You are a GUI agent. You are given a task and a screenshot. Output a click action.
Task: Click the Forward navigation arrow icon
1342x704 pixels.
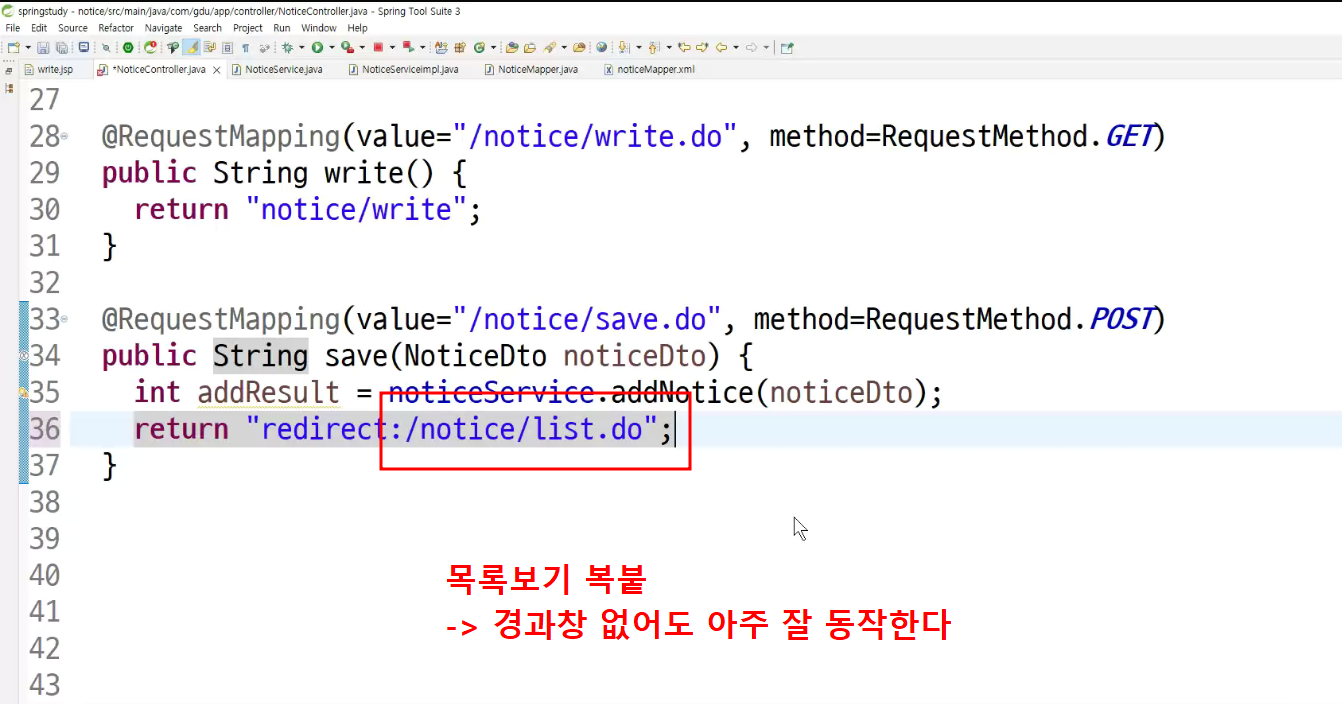(x=752, y=47)
